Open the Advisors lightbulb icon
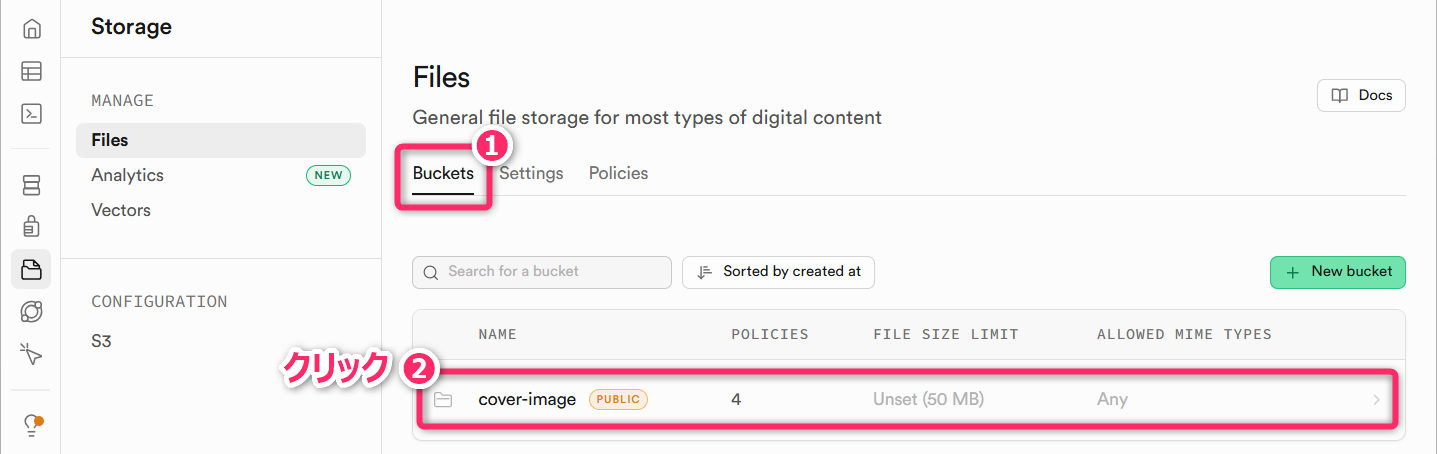Screen dimensions: 1437x454 click(x=31, y=424)
